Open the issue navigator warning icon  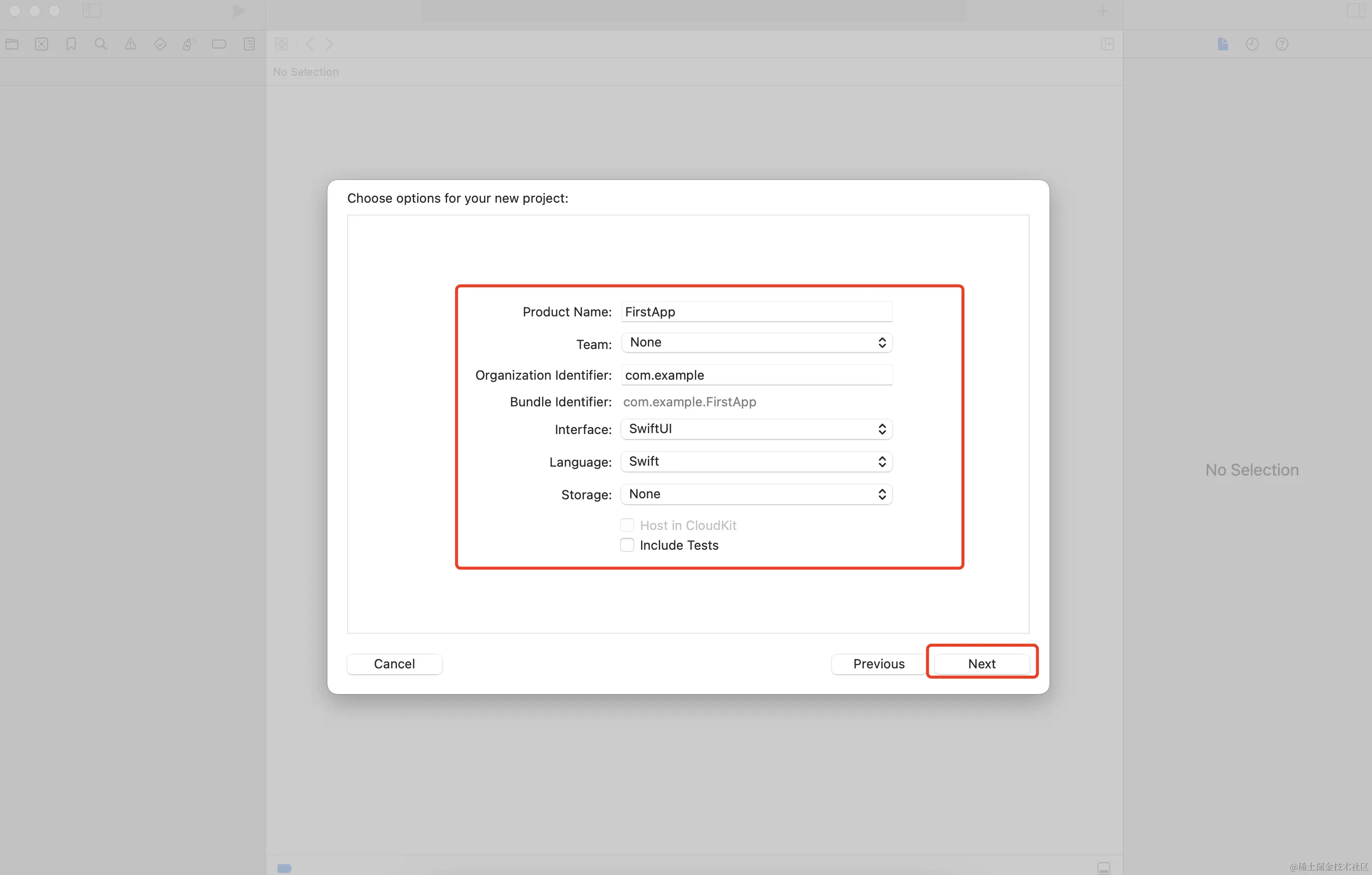pos(131,44)
